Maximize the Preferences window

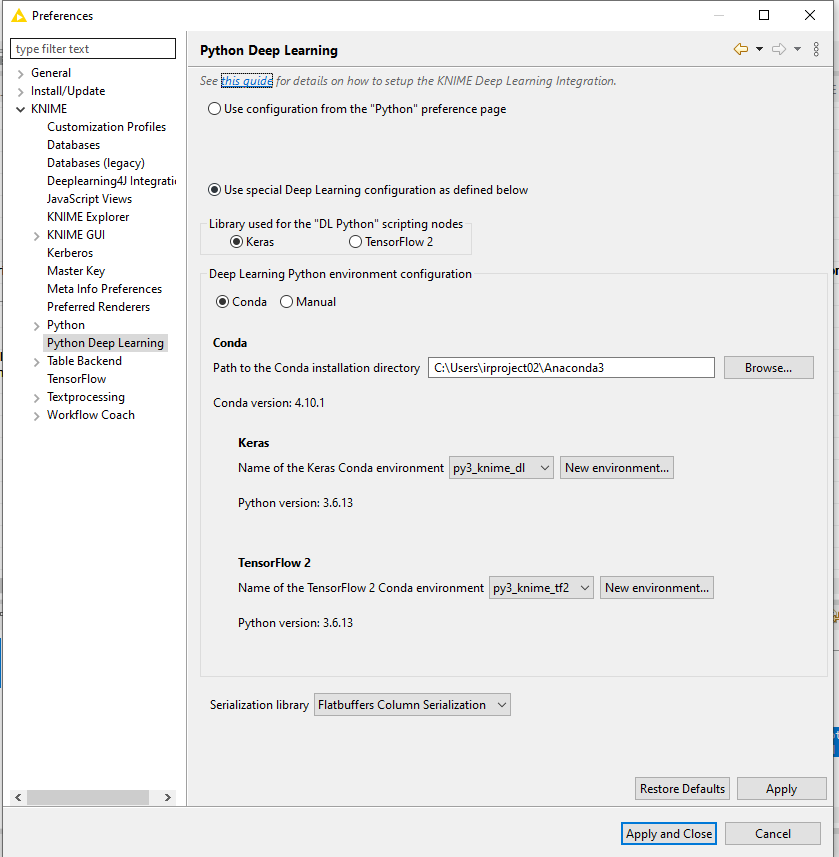[764, 15]
